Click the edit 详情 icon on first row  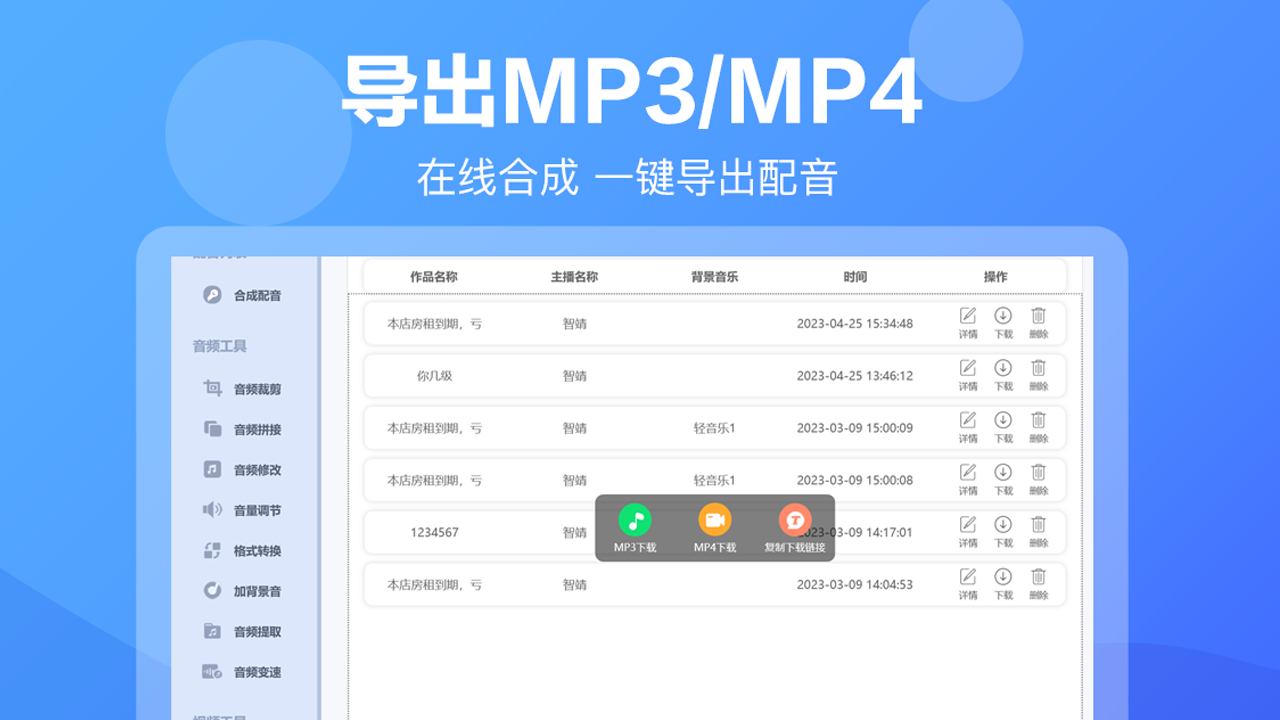967,317
